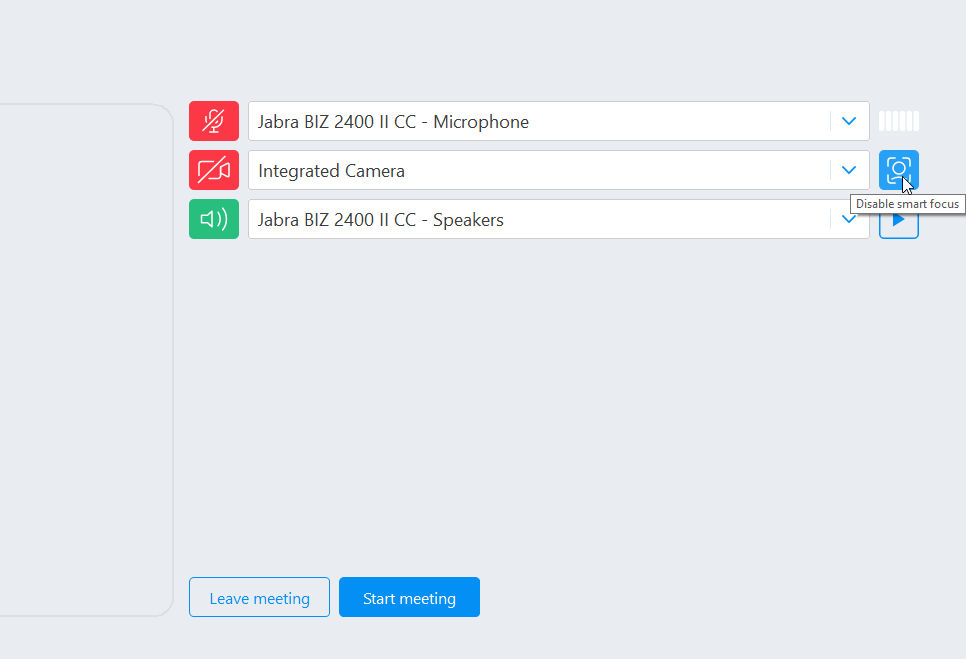Click the video preview panel
The width and height of the screenshot is (966, 659).
pos(86,360)
